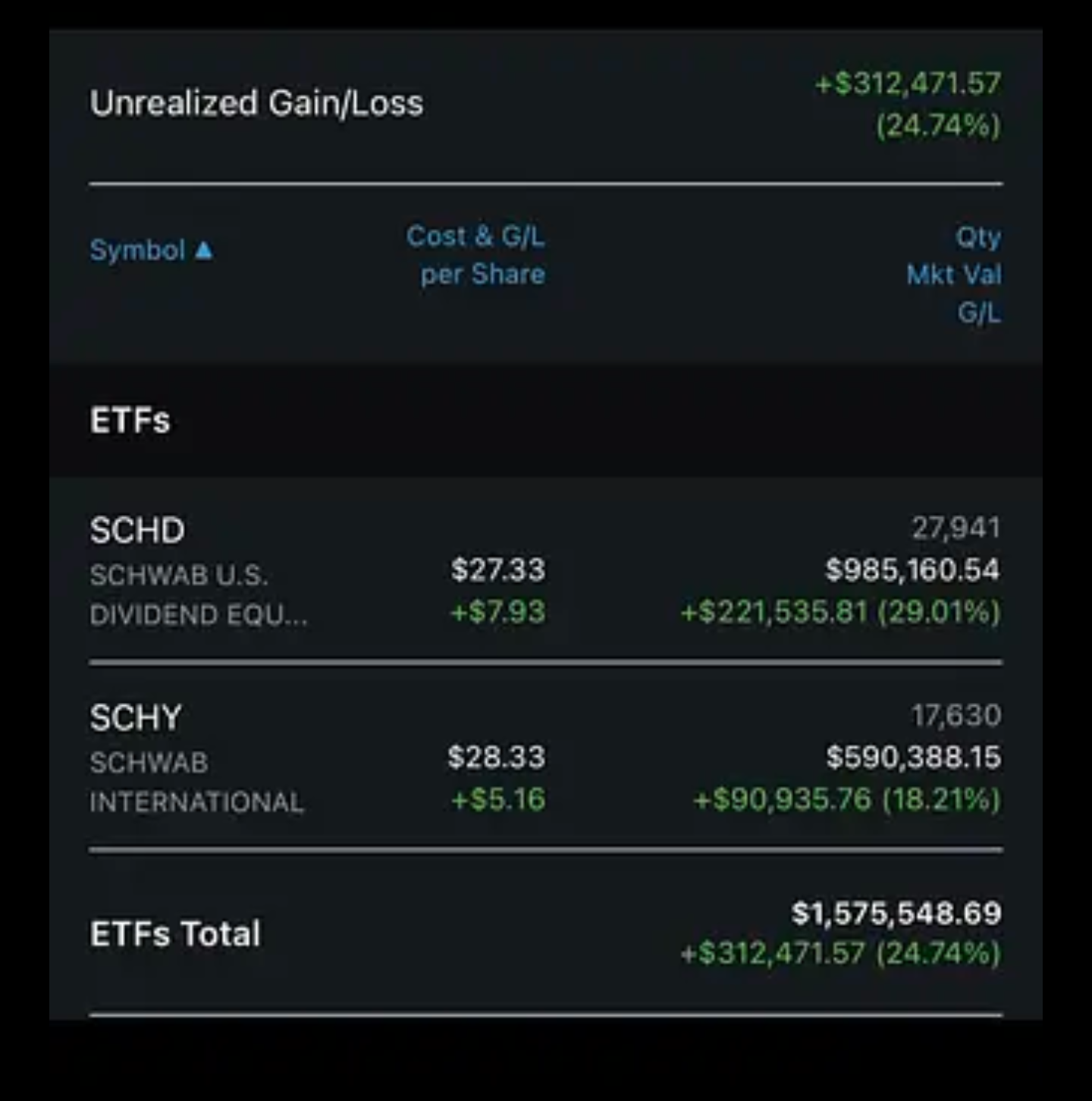
Task: Tap SCHY gain +$90,935.76 (18.21%)
Action: (x=847, y=798)
